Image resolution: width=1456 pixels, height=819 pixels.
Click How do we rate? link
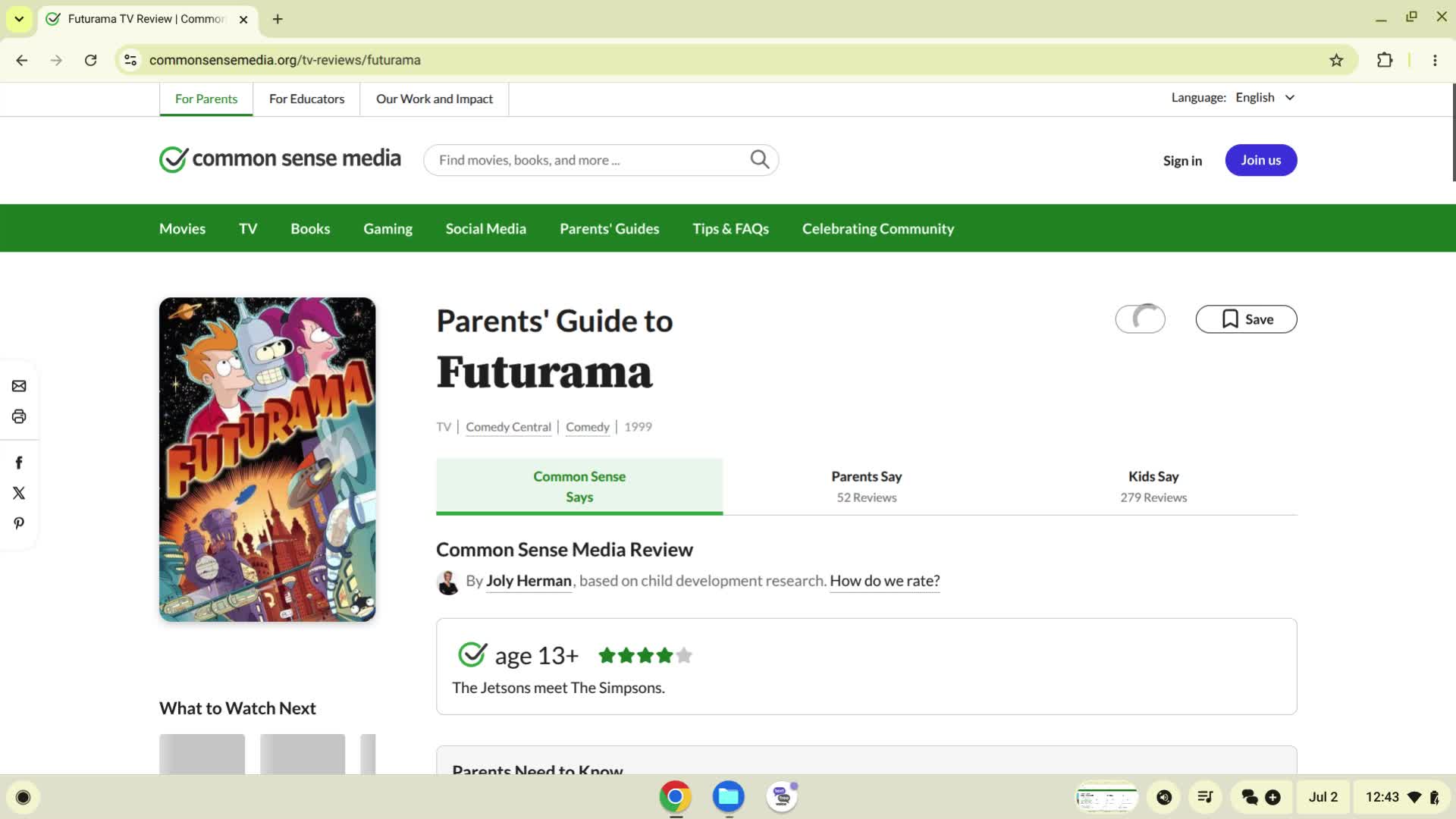pos(884,581)
